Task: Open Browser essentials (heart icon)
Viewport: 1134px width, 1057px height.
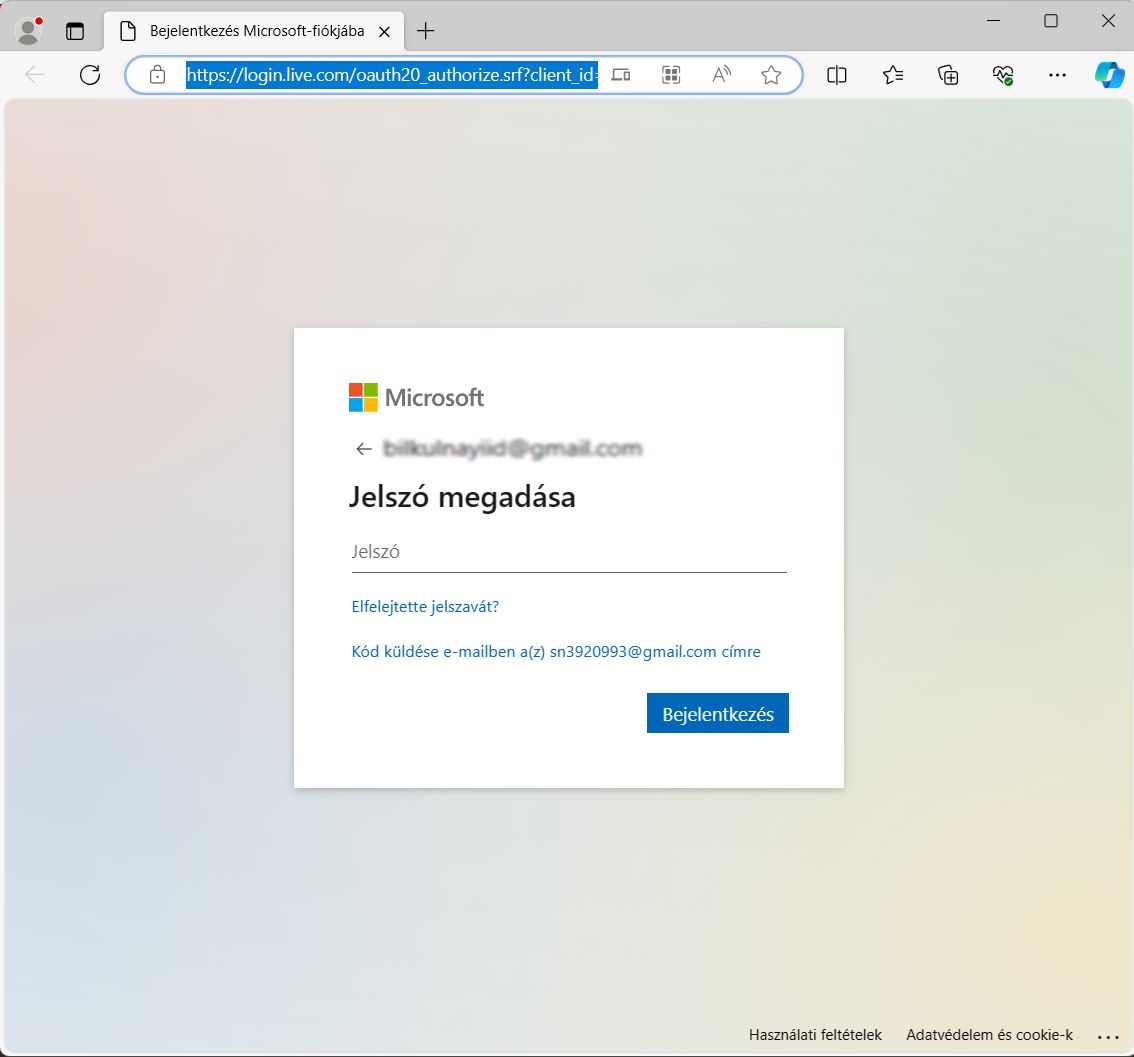Action: click(1002, 74)
